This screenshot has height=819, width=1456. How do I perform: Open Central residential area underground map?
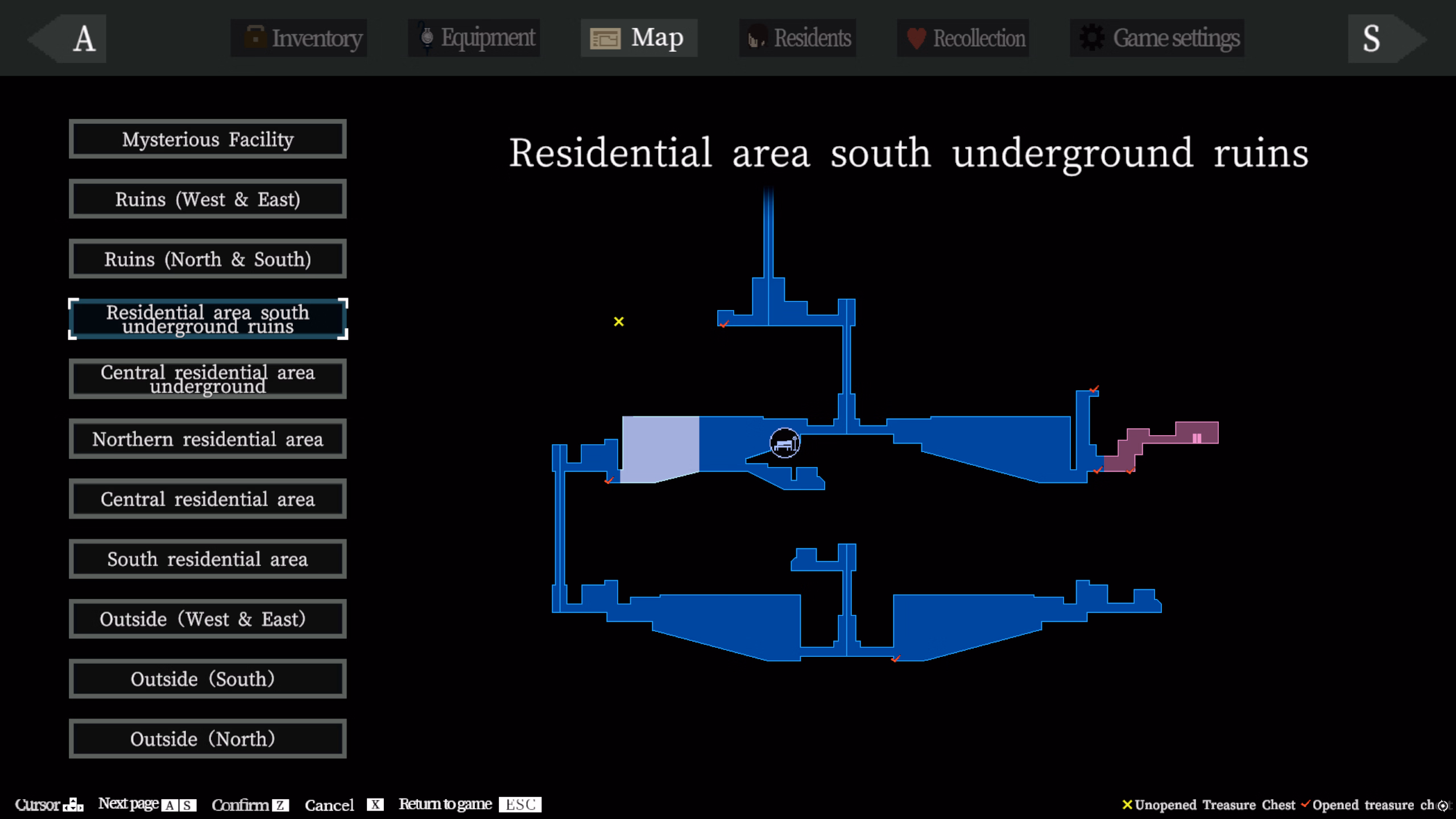click(208, 379)
